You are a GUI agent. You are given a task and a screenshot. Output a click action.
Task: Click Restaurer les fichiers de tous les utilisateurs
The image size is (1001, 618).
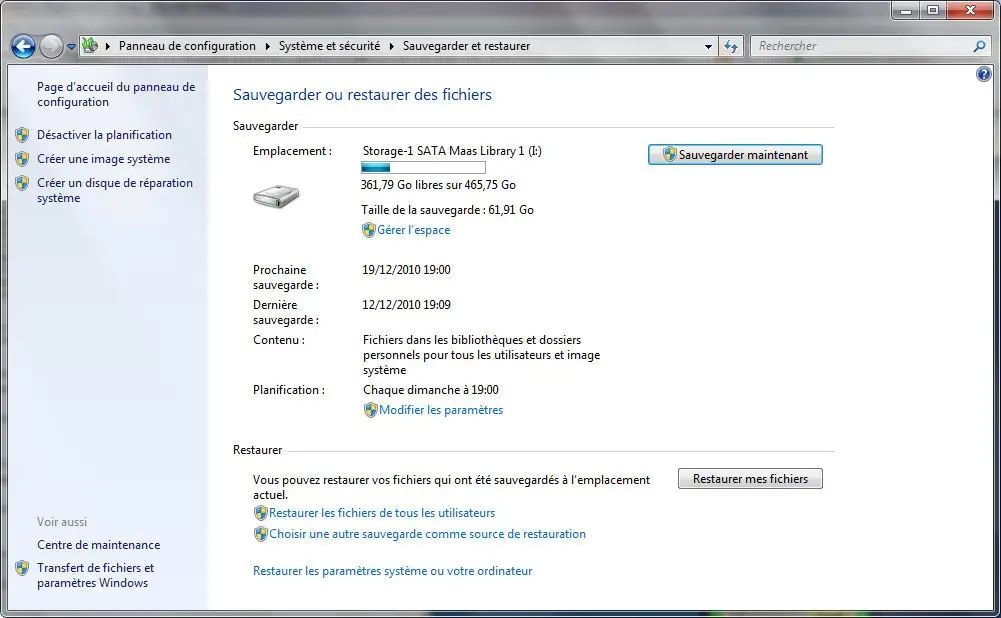point(382,513)
